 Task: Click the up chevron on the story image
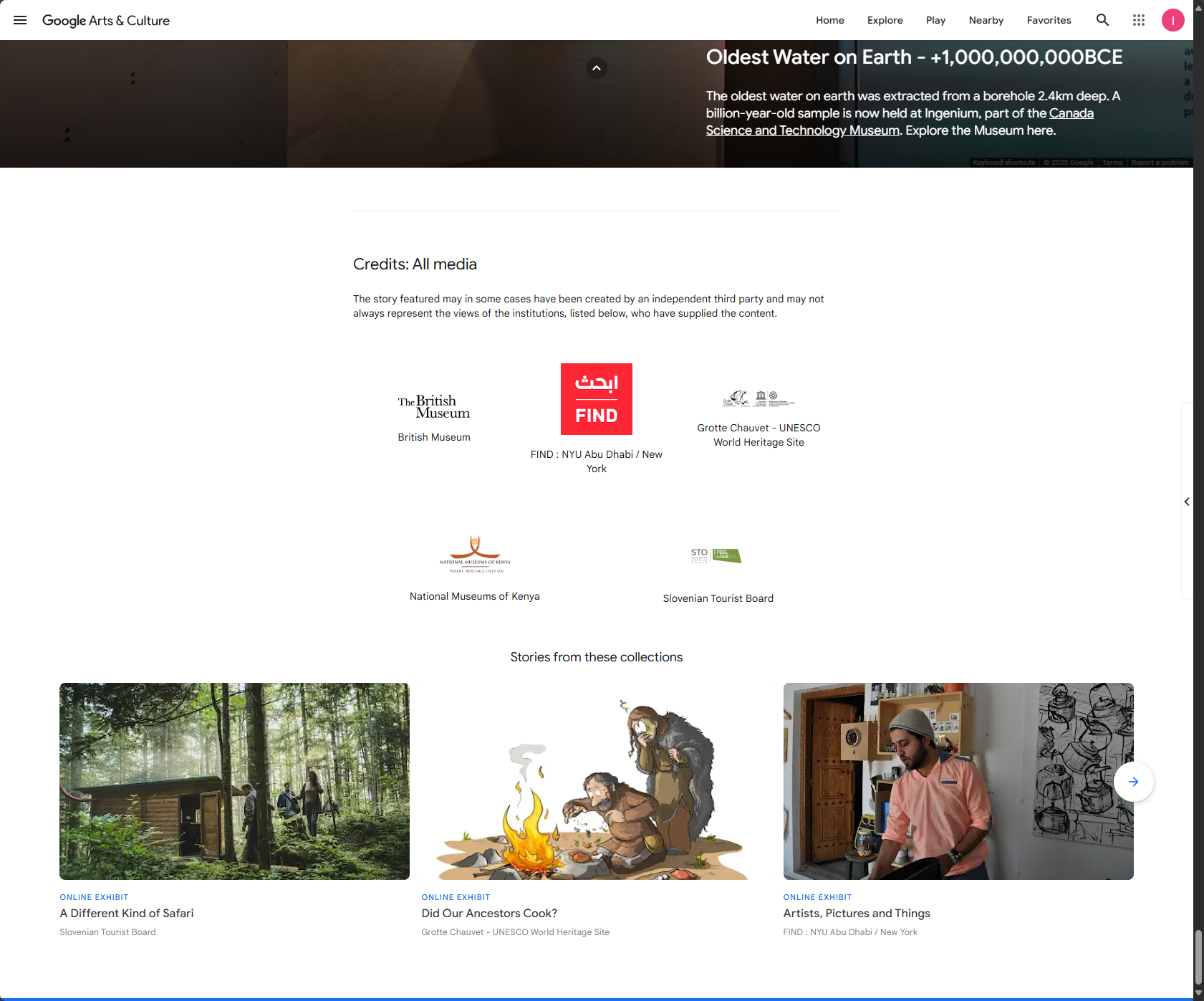click(597, 68)
